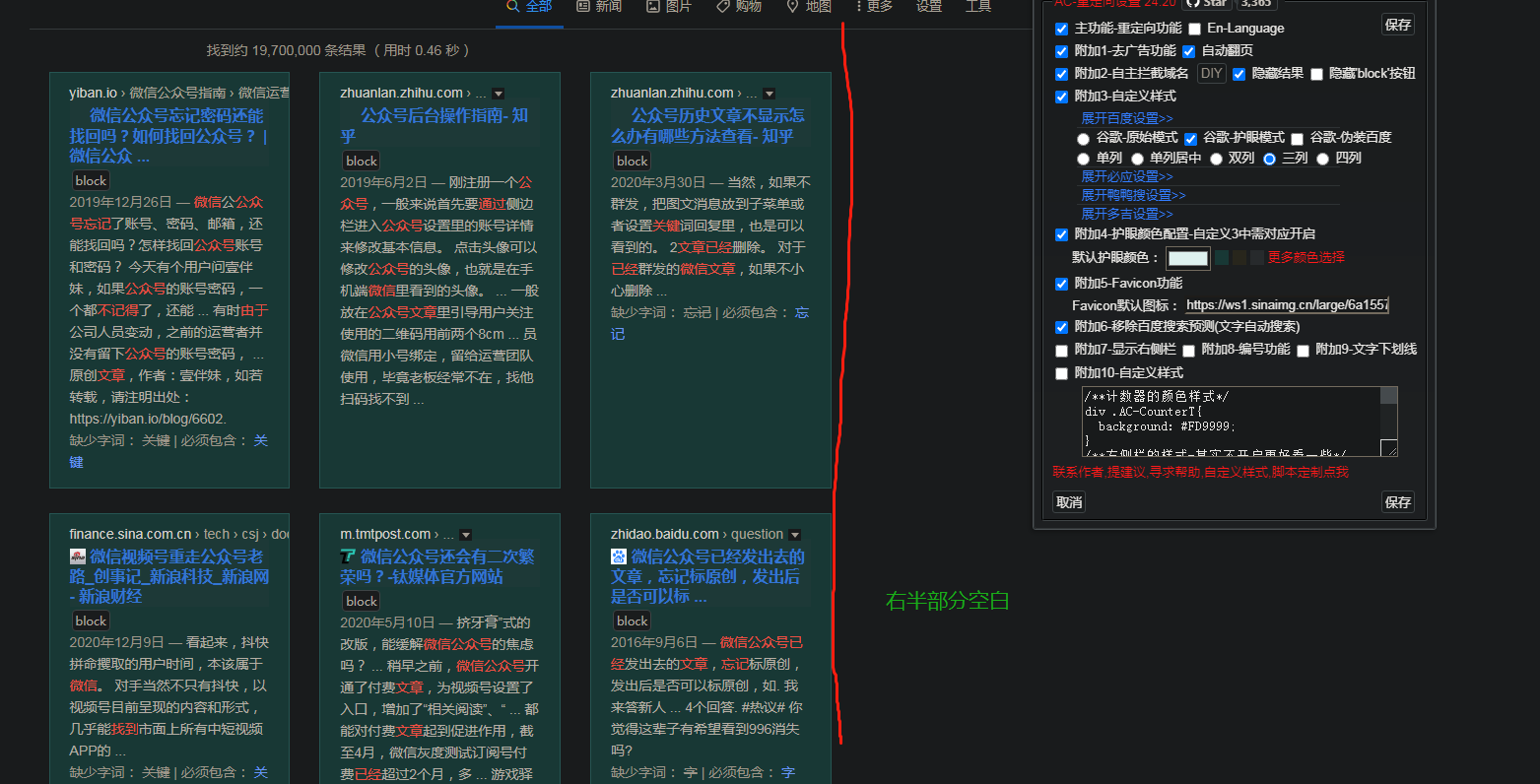This screenshot has height=784, width=1540.
Task: Disable the 自动翻页 auto-paging checkbox
Action: point(1188,51)
